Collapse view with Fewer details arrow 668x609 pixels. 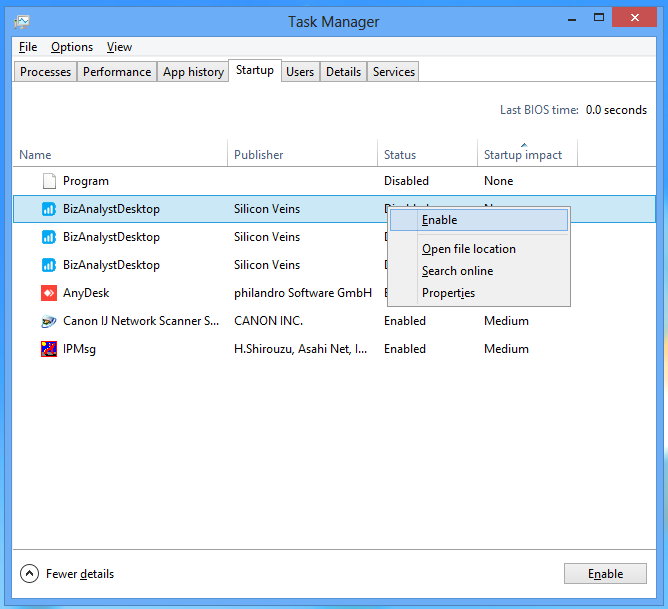[29, 574]
